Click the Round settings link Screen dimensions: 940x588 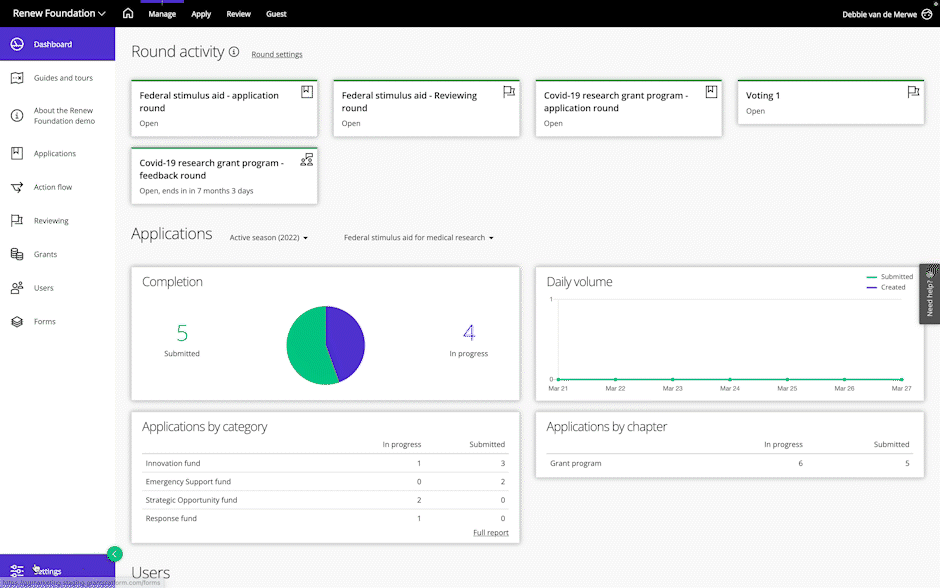click(277, 54)
